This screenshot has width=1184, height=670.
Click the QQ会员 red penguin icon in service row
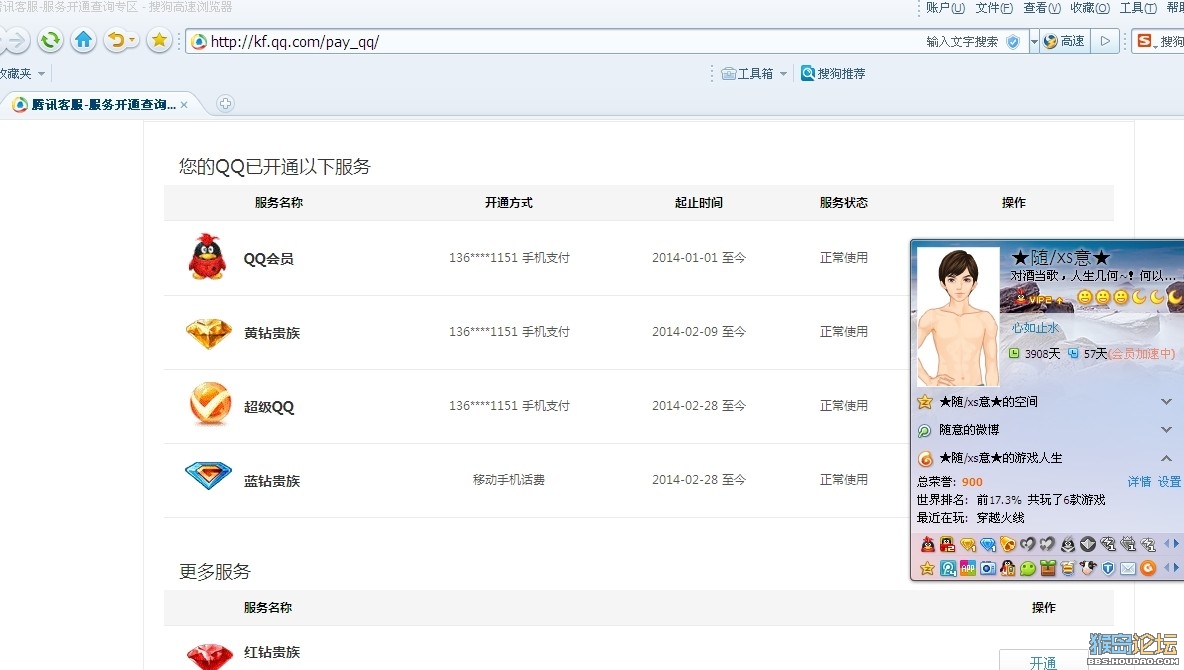(207, 257)
